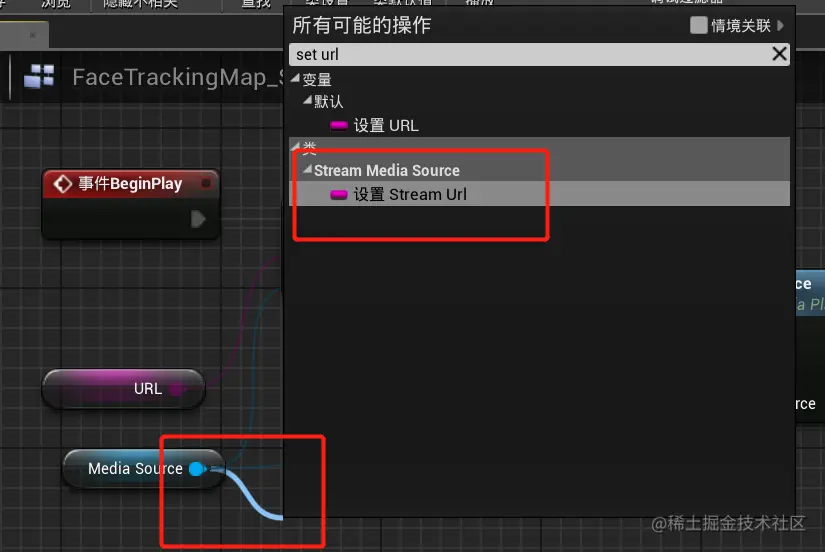
Task: Click the BeginPlay red delegate output pin
Action: (206, 183)
